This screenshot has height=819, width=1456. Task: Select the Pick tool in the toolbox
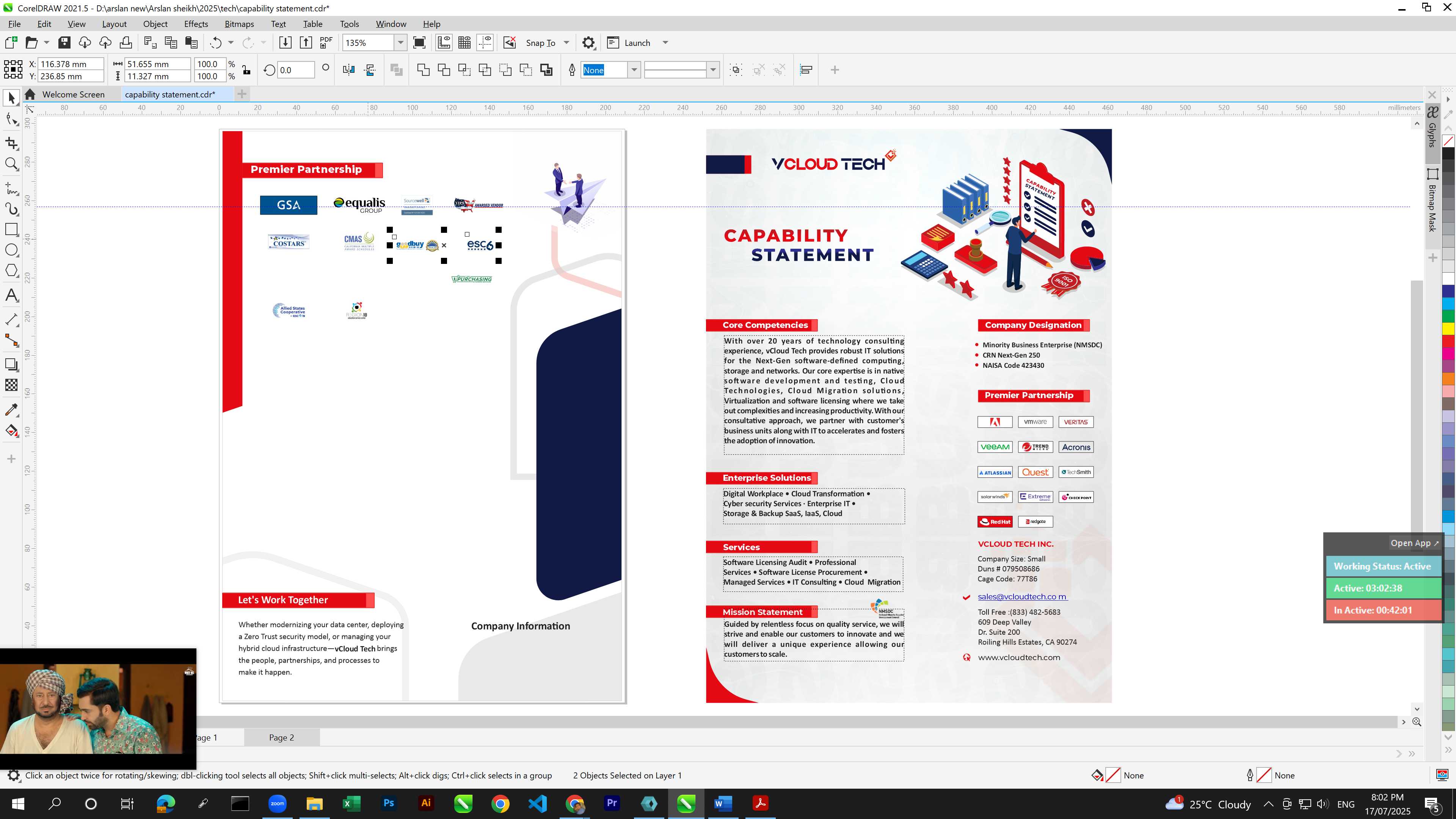coord(11,98)
